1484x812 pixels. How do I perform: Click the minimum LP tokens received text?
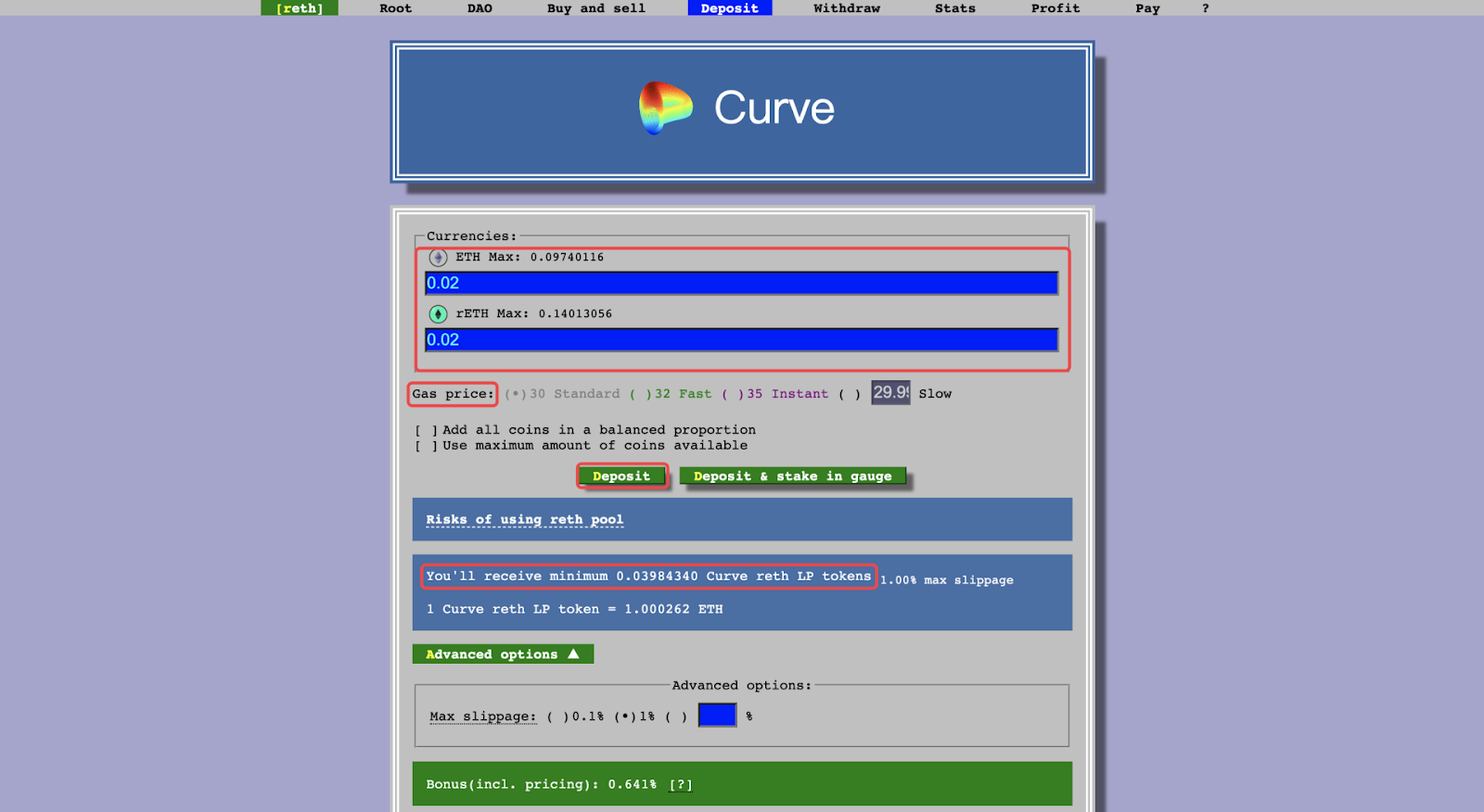click(649, 577)
